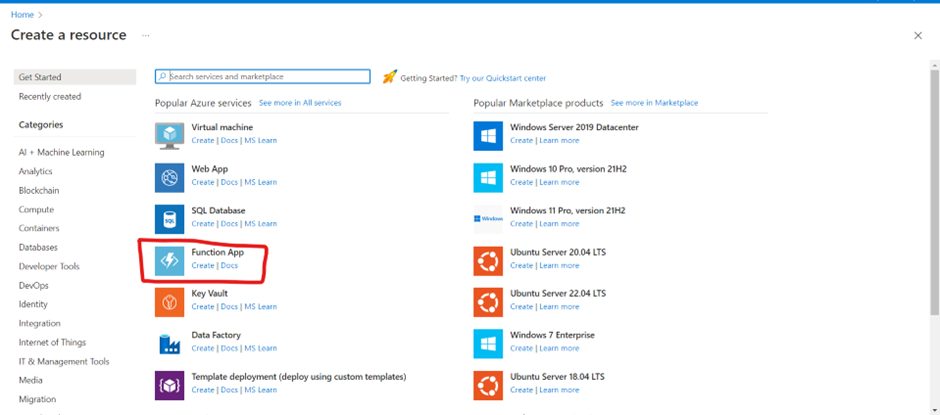Image resolution: width=940 pixels, height=415 pixels.
Task: Open the Integration category
Action: pyautogui.click(x=40, y=324)
